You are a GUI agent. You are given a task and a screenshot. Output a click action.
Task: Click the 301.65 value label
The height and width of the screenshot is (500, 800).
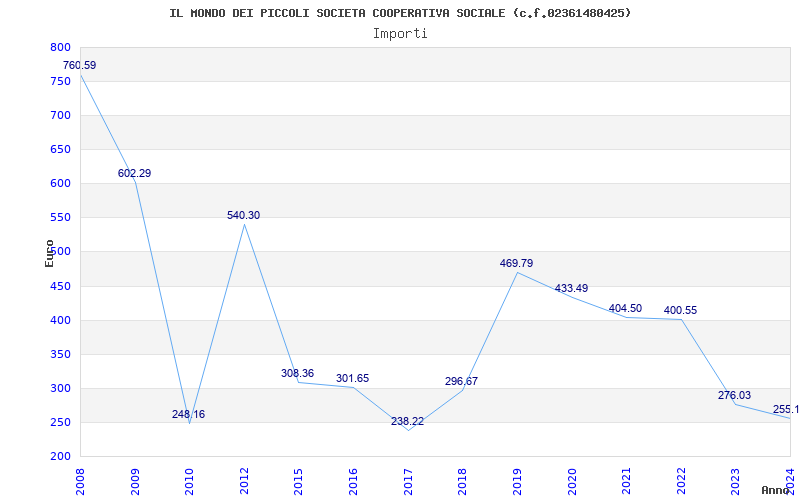coord(352,379)
